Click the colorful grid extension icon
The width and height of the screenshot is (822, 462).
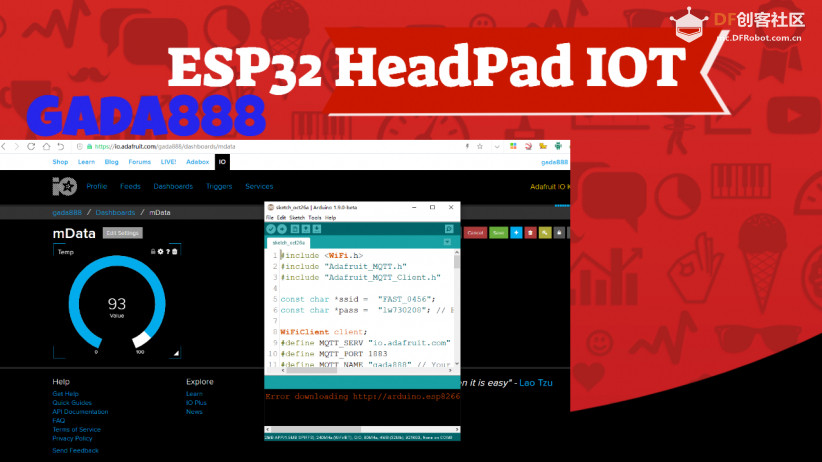tap(513, 147)
